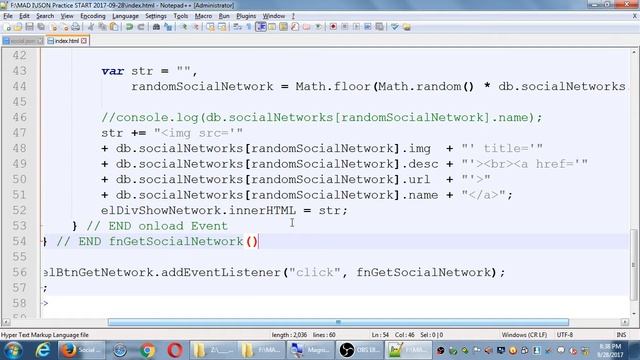Viewport: 640px width, 360px height.
Task: Open the user defined language icon
Action: tap(272, 27)
